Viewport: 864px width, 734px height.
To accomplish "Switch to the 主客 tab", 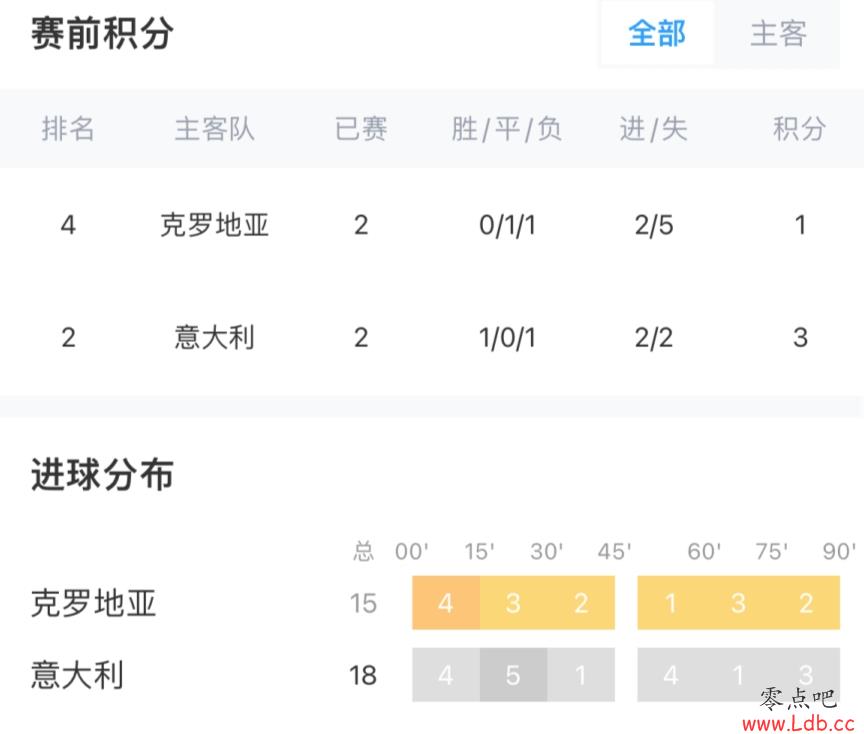I will tap(778, 34).
